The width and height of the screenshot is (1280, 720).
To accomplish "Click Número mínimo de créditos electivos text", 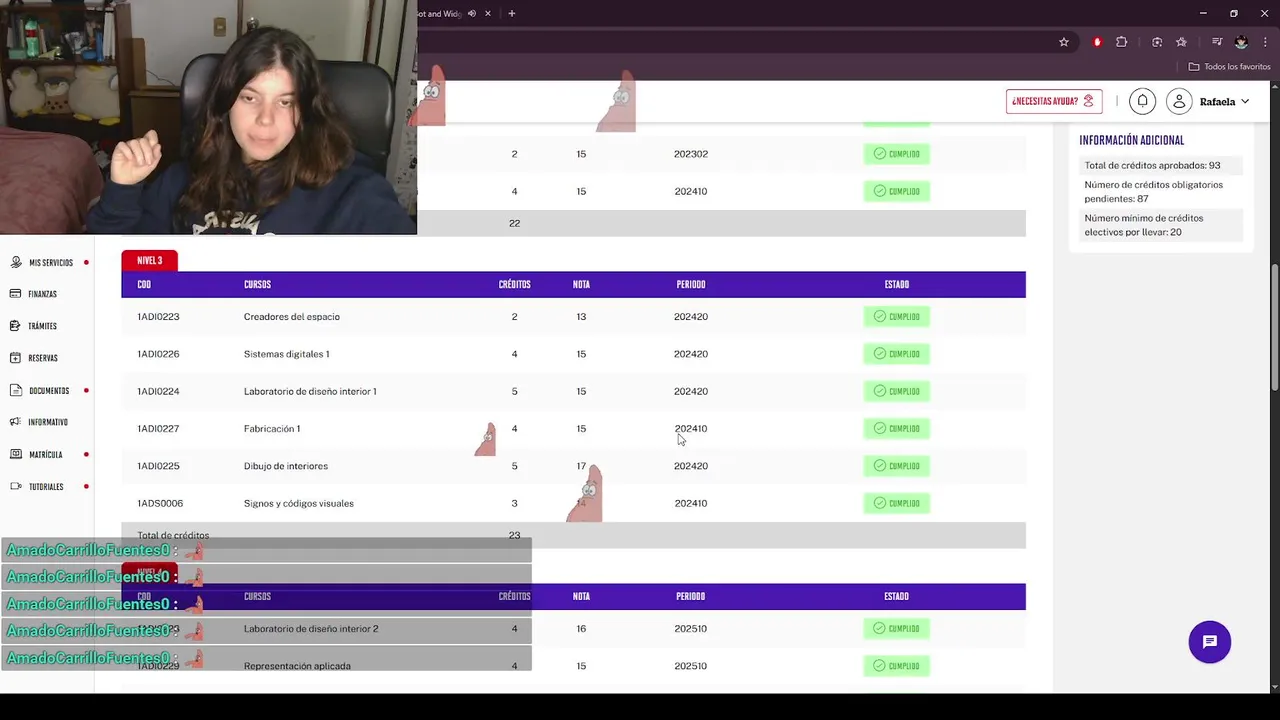I will point(1144,225).
